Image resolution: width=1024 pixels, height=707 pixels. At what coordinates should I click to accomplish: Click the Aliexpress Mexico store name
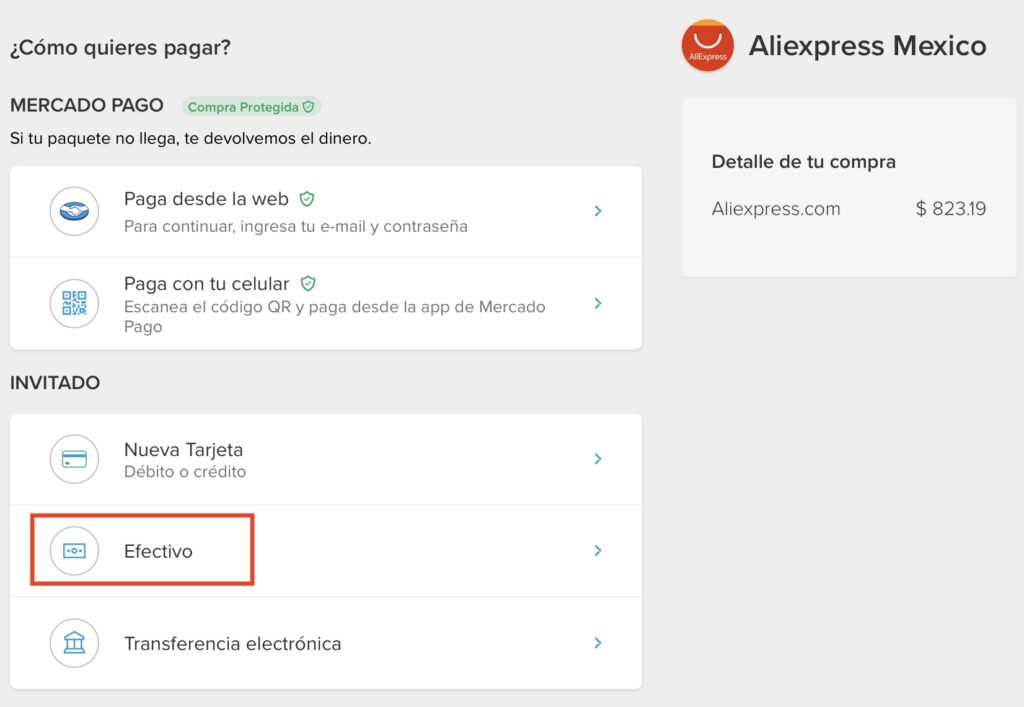pyautogui.click(x=867, y=46)
